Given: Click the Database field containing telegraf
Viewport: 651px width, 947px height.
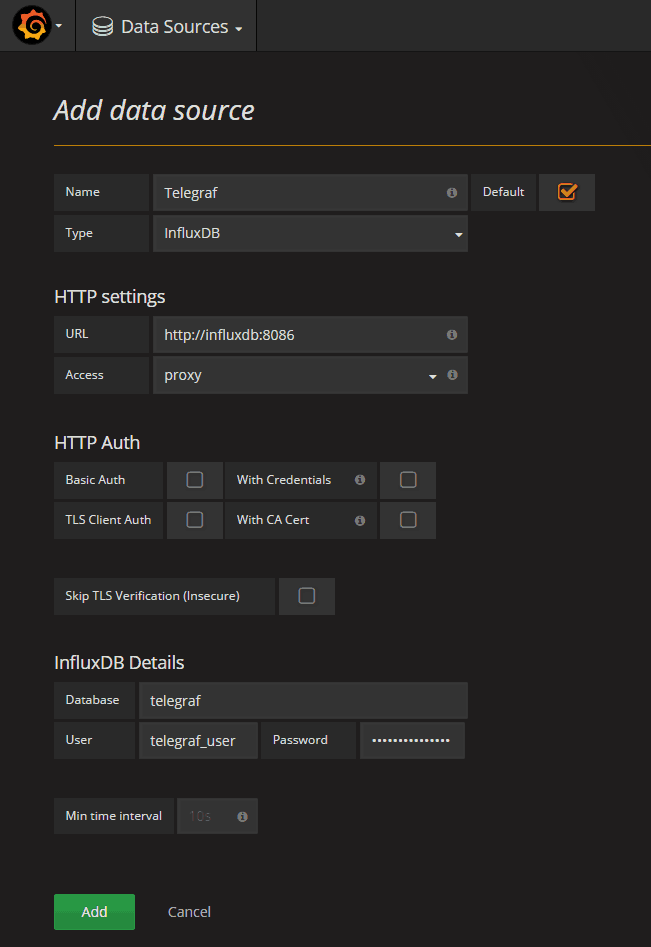Looking at the screenshot, I should tap(303, 701).
